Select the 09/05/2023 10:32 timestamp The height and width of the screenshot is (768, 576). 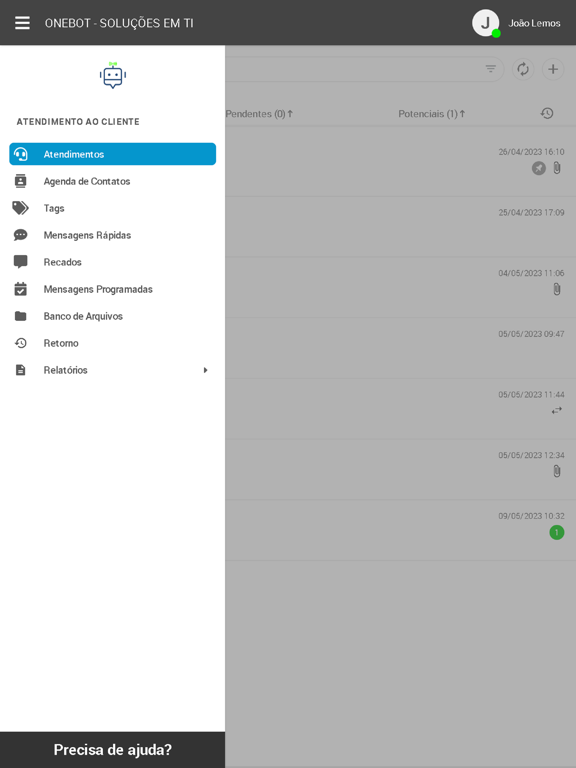point(531,516)
